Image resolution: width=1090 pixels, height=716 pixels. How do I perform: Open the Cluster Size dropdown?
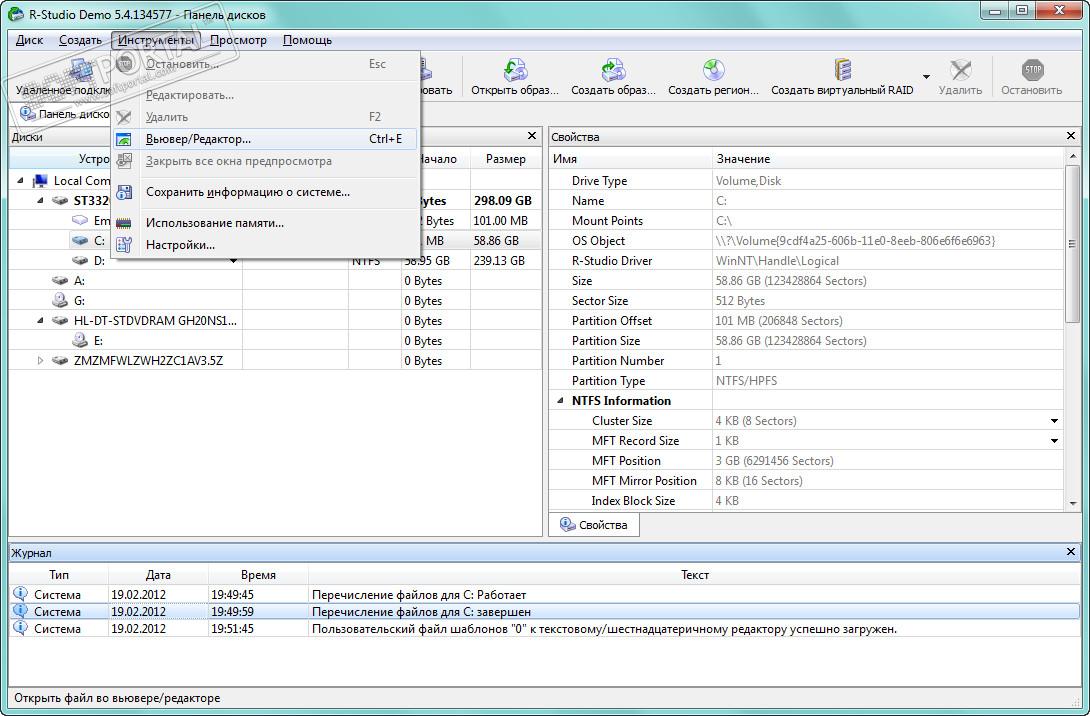point(1054,421)
